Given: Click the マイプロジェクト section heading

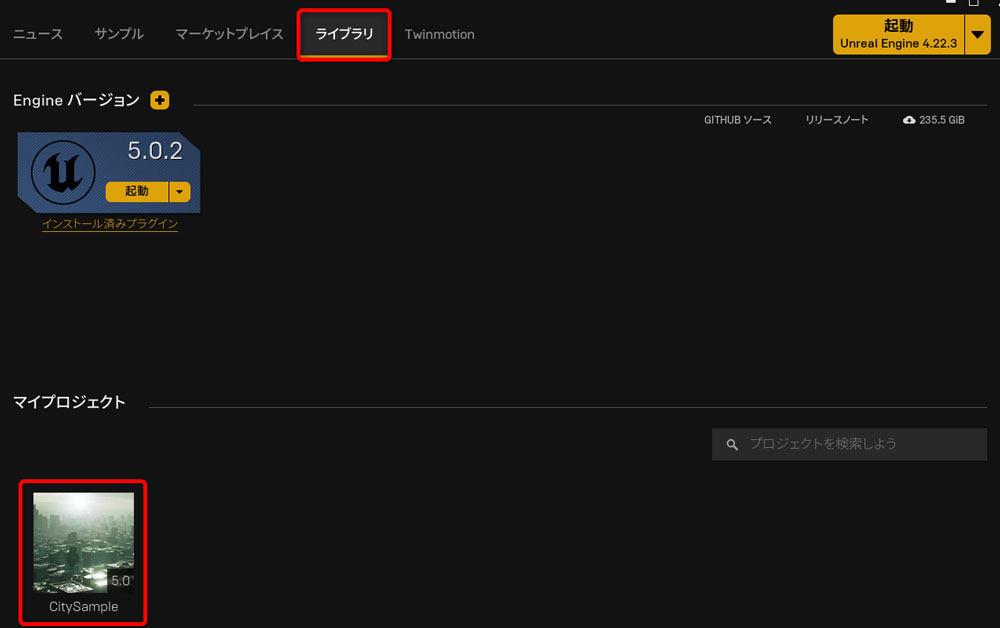Looking at the screenshot, I should click(69, 402).
